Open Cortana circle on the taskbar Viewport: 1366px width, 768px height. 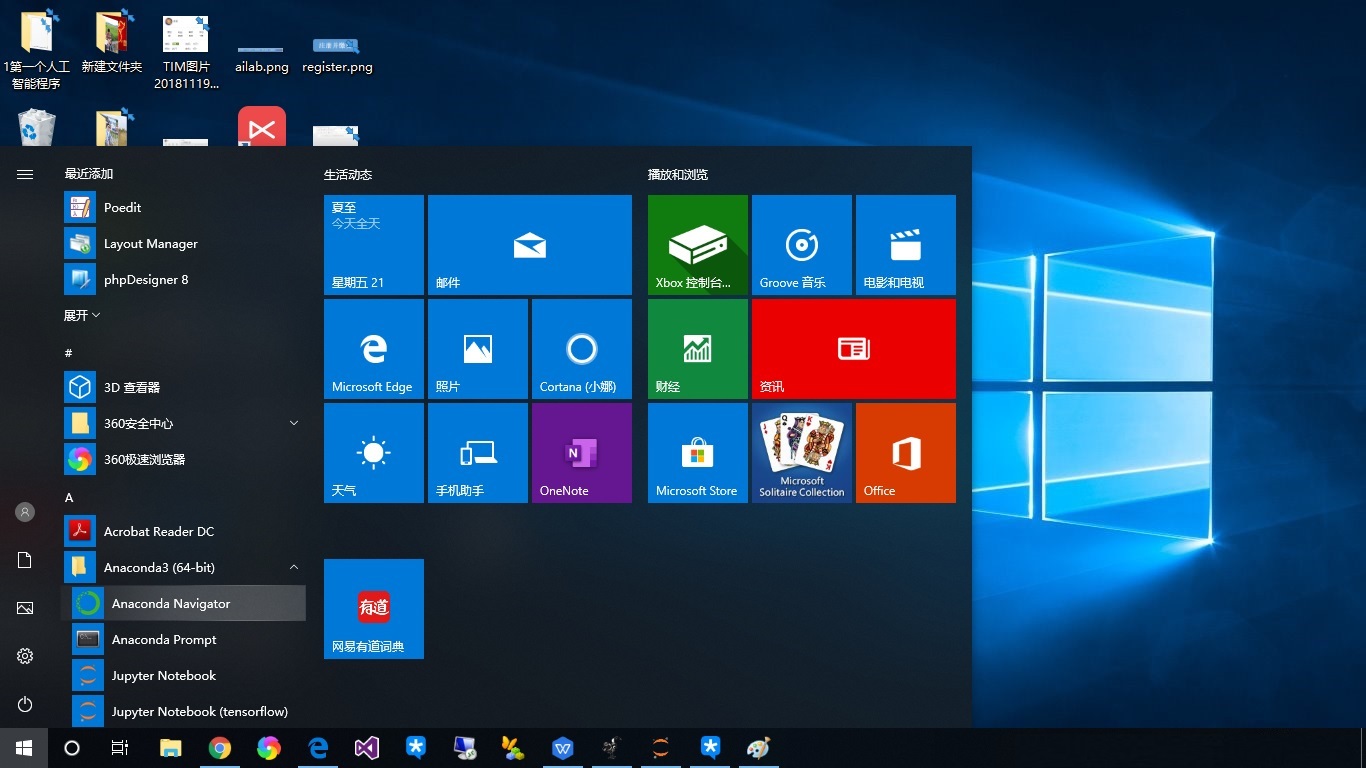click(72, 748)
